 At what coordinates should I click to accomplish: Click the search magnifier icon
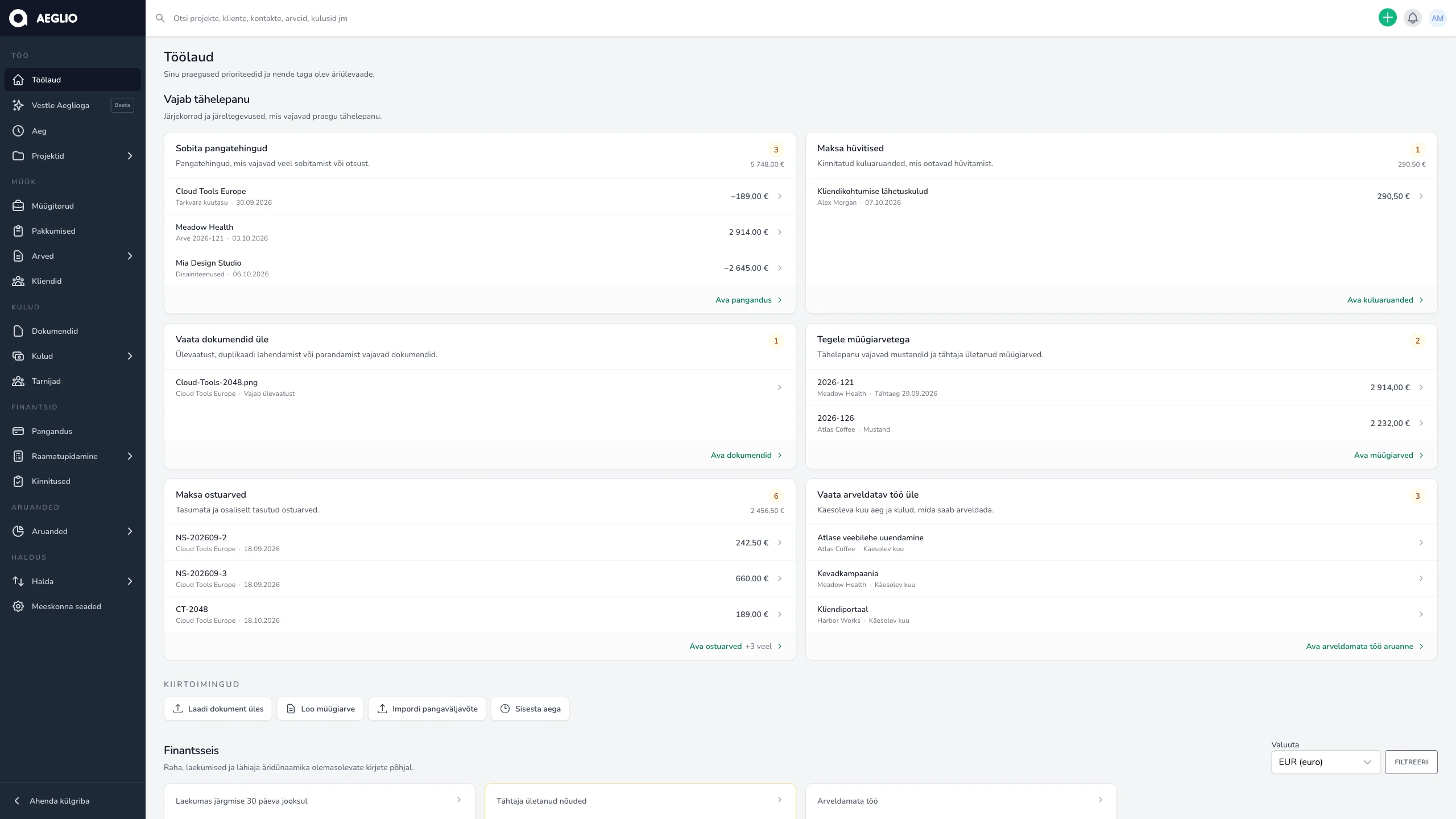point(160,18)
